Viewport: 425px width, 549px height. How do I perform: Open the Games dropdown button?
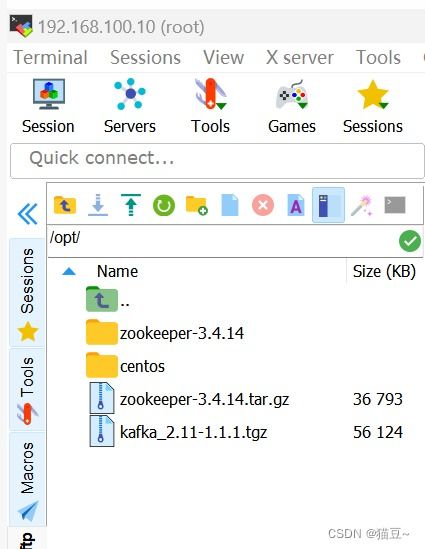[292, 106]
